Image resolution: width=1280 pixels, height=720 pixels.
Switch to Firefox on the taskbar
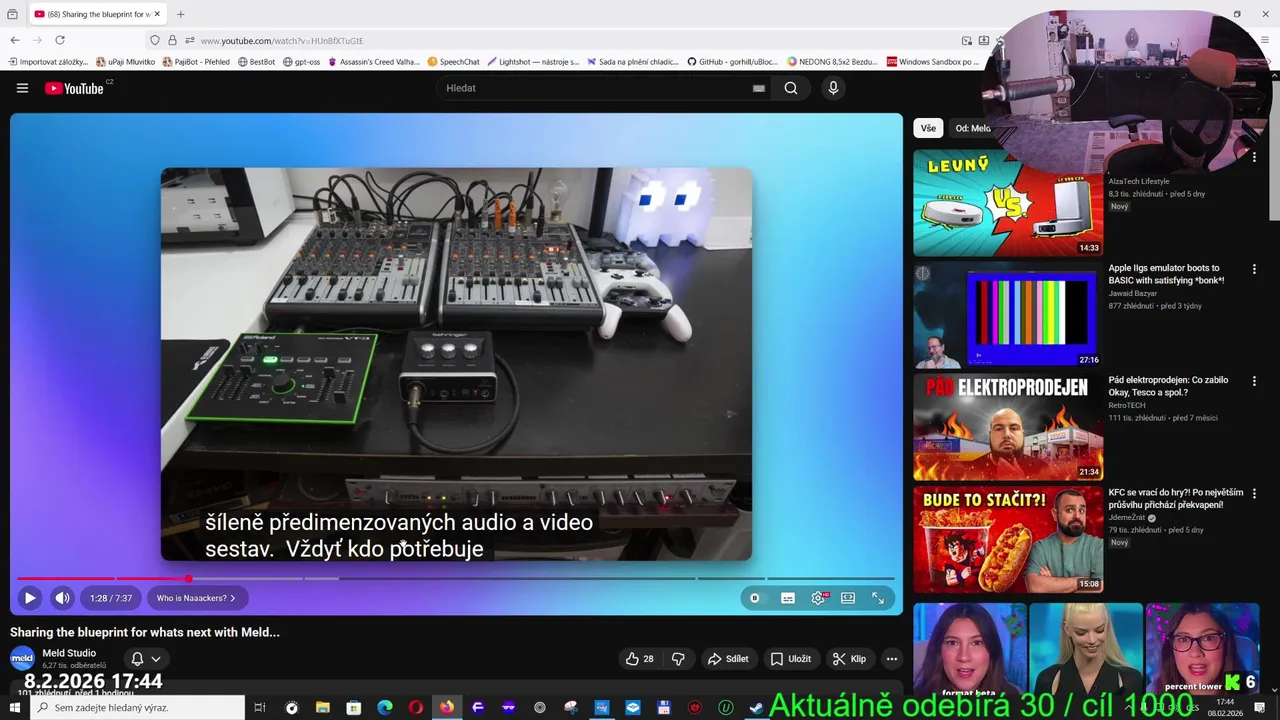447,708
